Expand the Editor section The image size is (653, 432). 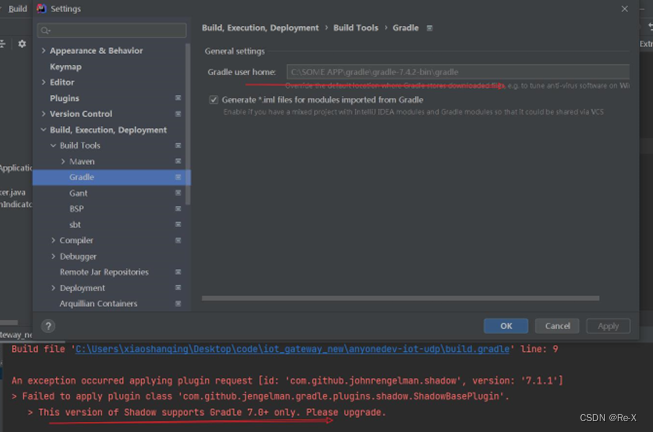click(x=43, y=82)
